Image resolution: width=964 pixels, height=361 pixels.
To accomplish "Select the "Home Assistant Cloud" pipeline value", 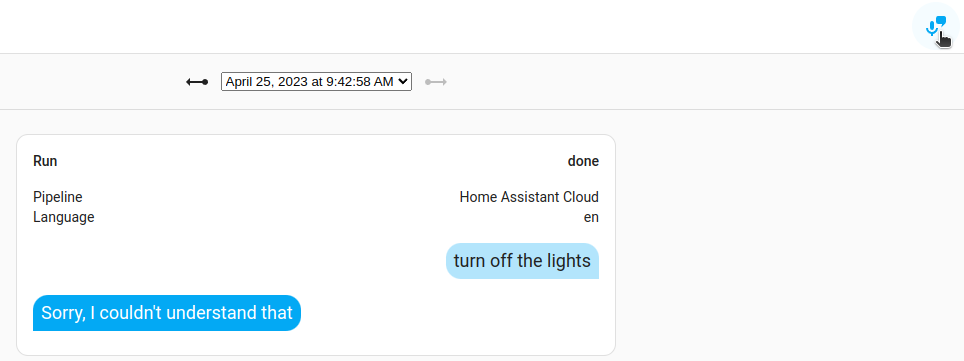I will (529, 197).
